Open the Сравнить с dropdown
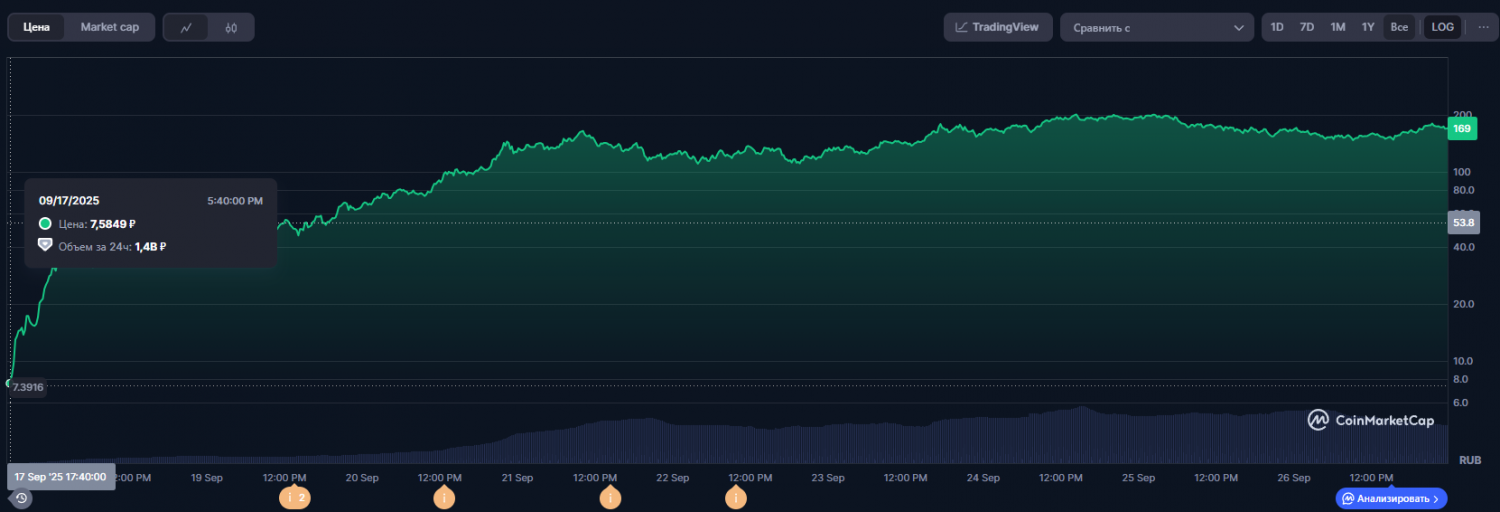The image size is (1500, 512). 1157,28
